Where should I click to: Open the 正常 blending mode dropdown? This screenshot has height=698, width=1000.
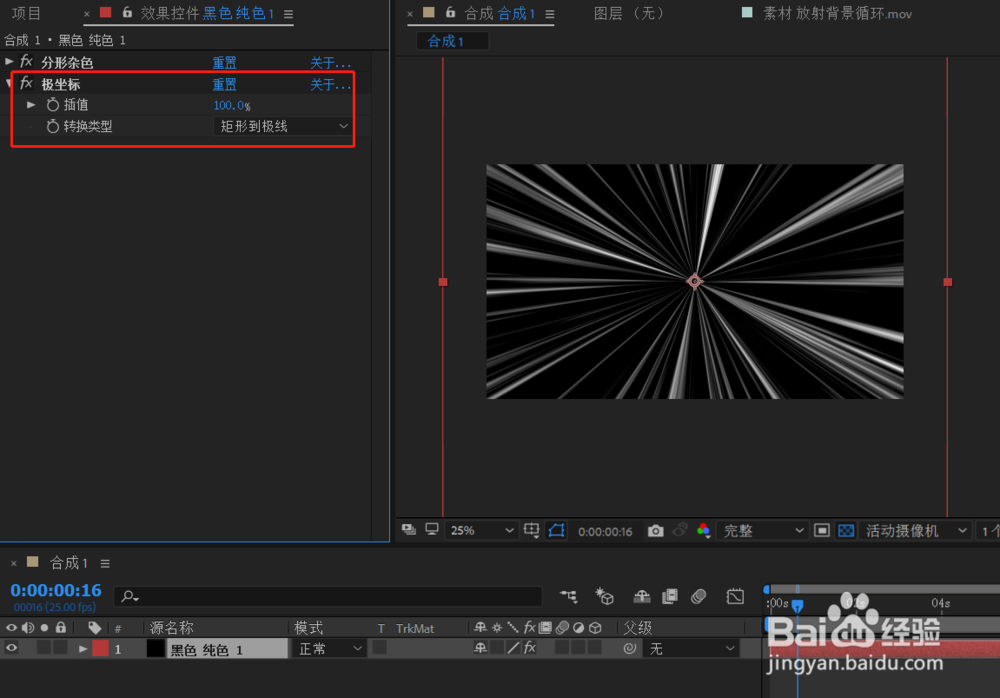coord(329,649)
